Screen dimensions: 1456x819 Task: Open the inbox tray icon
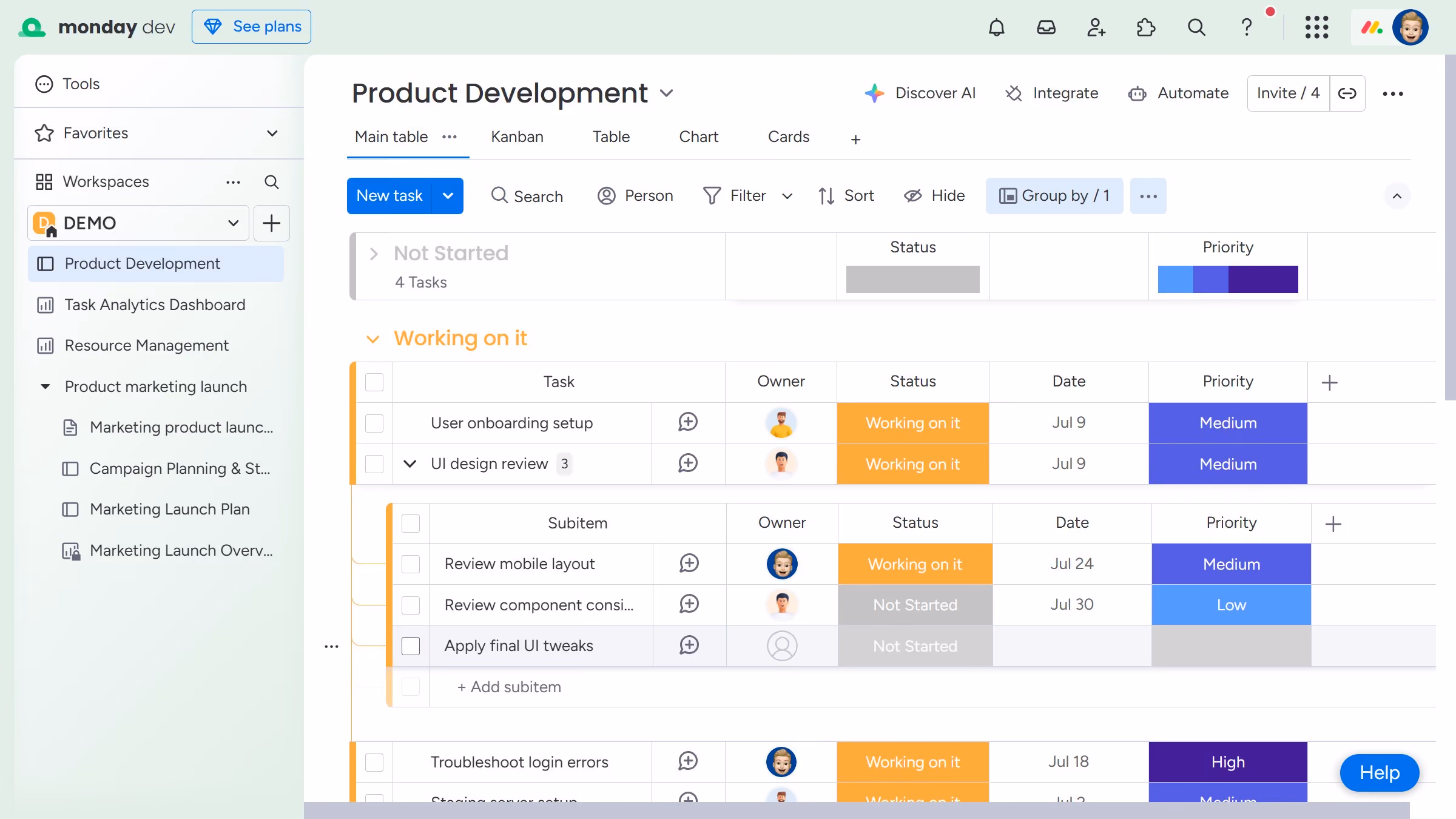1046,27
